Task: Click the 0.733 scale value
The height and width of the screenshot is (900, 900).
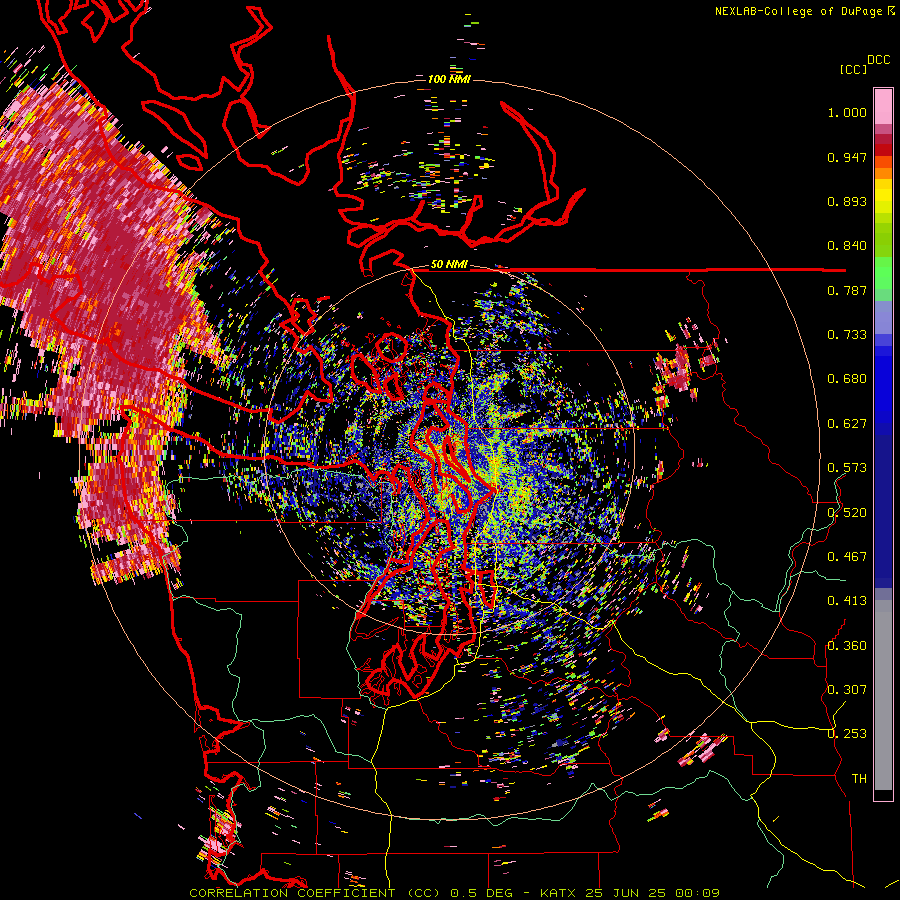Action: tap(847, 335)
